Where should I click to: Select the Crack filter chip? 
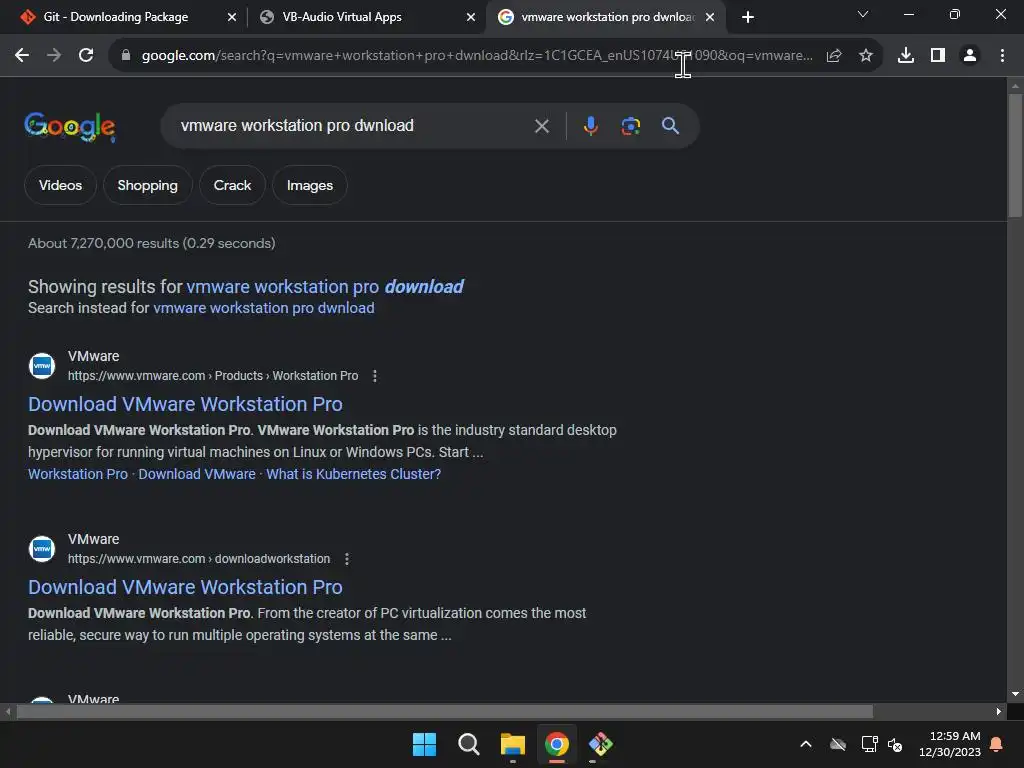232,185
